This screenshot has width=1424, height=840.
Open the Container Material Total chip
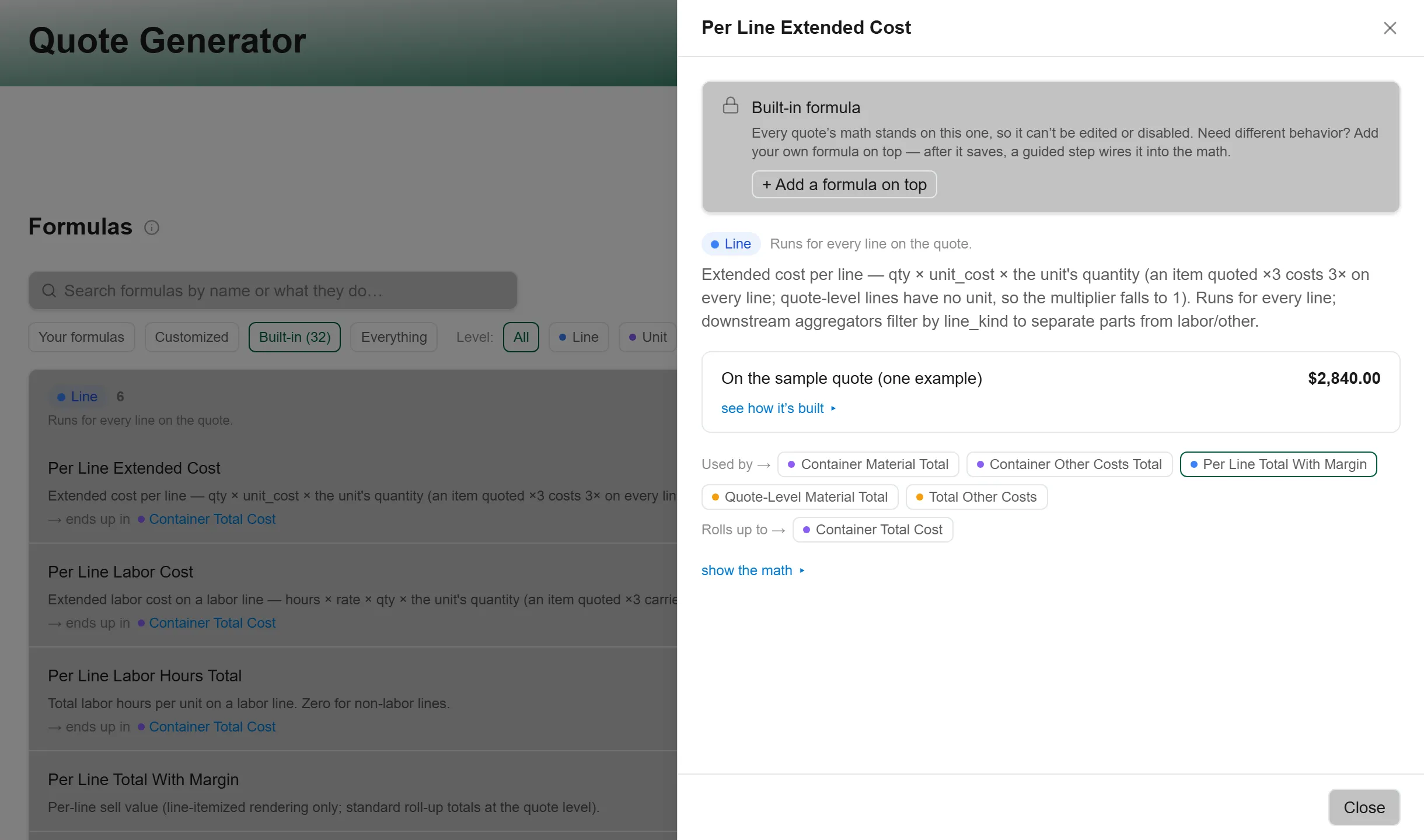[868, 464]
